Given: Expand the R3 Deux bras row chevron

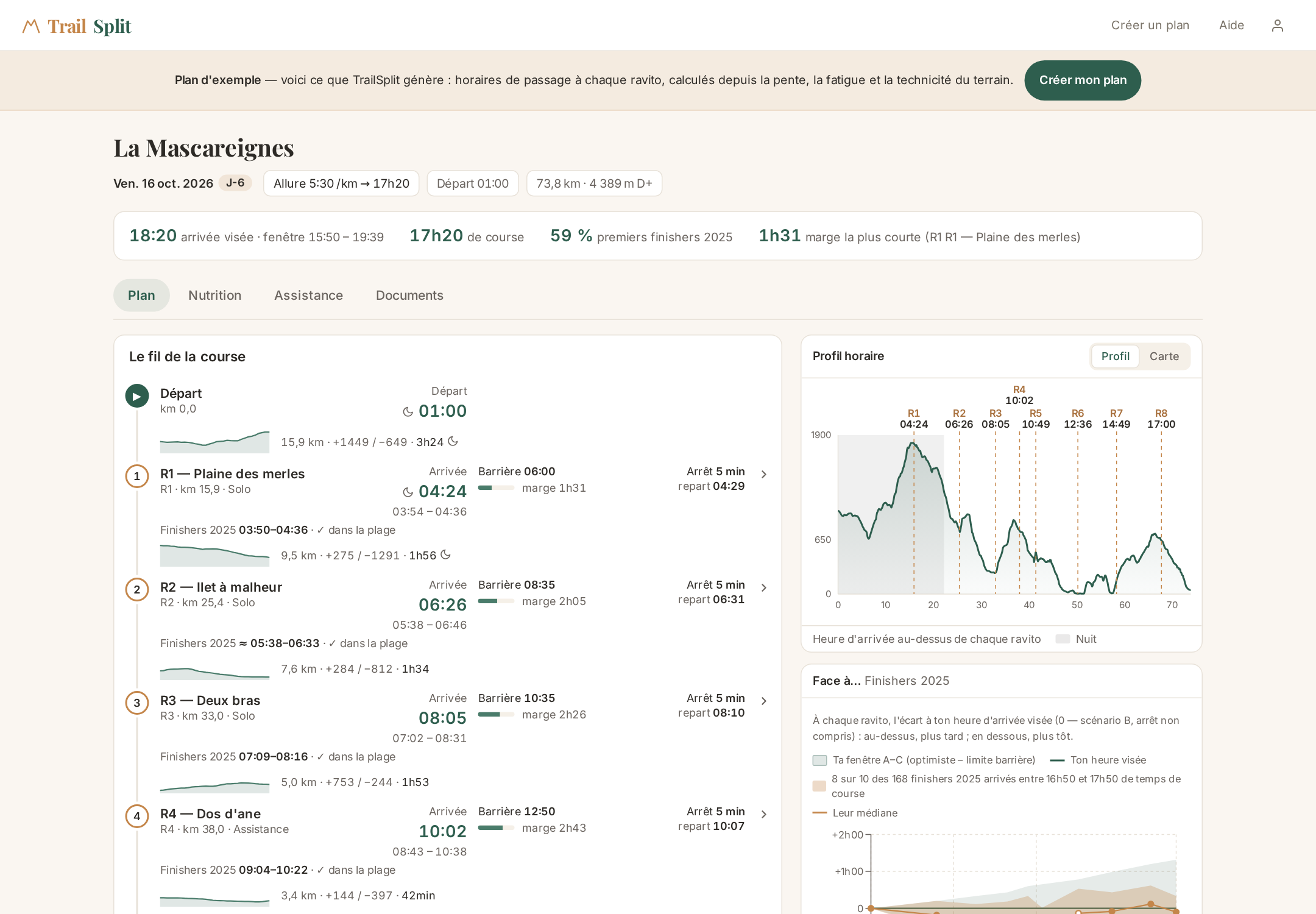Looking at the screenshot, I should [764, 701].
